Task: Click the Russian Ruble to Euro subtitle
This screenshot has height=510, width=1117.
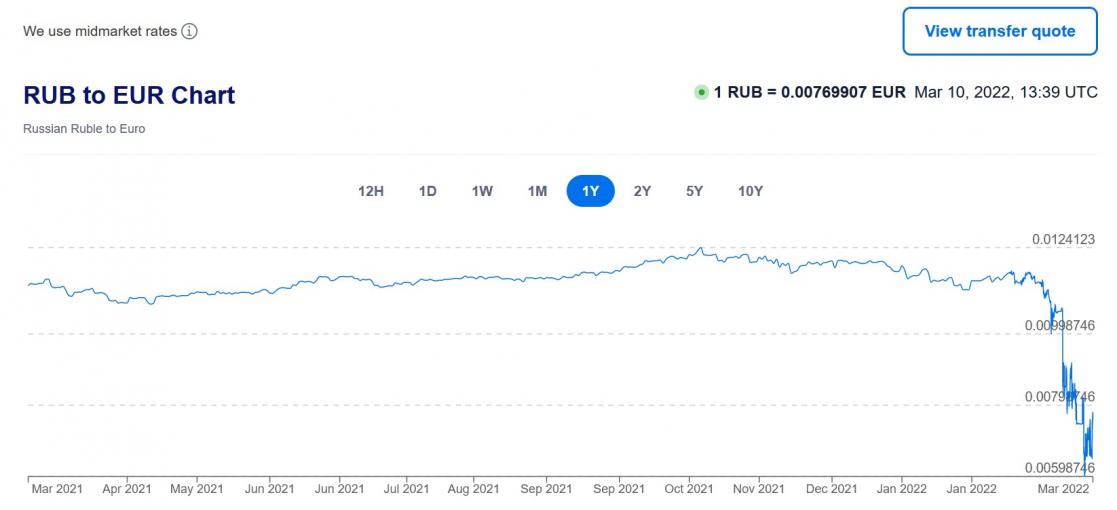Action: 84,129
